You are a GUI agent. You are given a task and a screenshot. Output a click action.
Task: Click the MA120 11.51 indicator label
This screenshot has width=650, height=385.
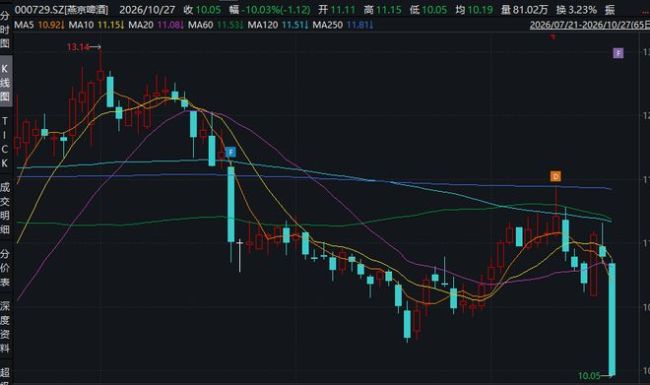(278, 25)
